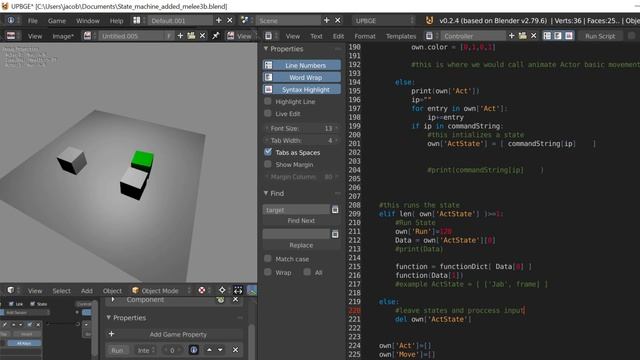Viewport: 640px width, 360px height.
Task: Open the Help menu
Action: click(116, 20)
